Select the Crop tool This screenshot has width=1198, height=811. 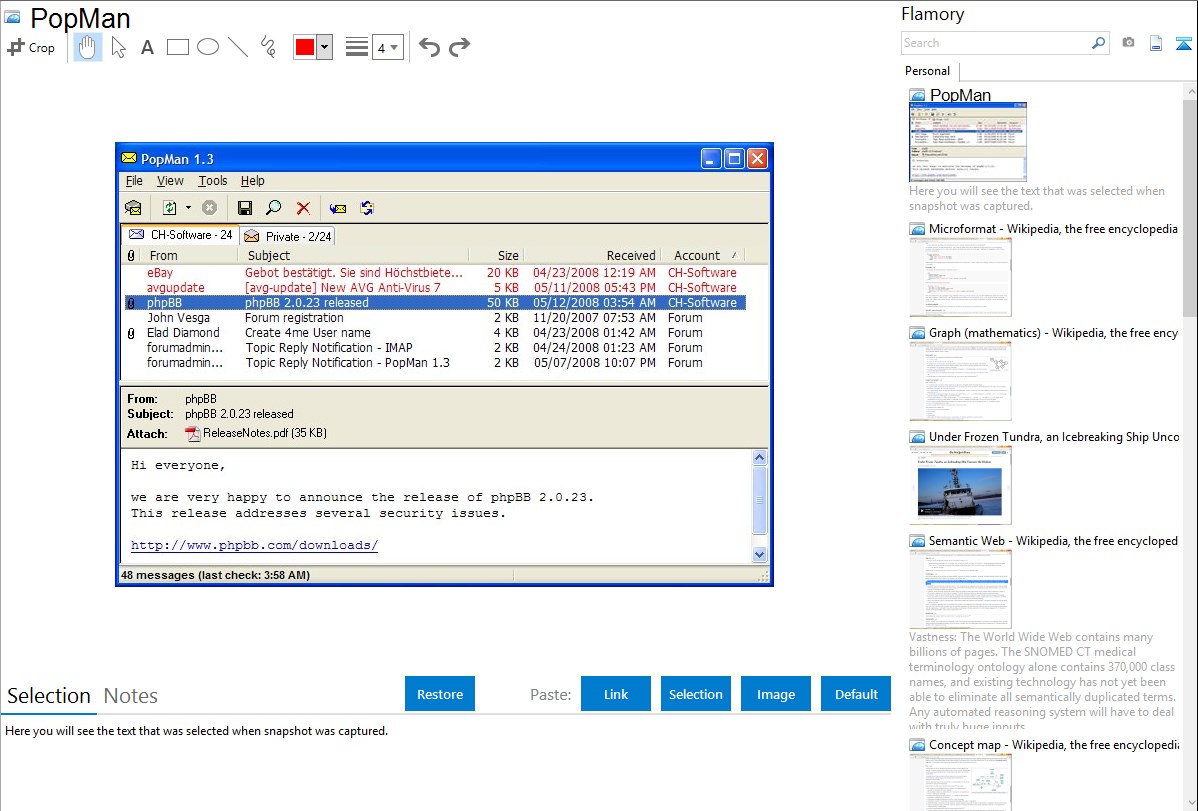[x=31, y=47]
